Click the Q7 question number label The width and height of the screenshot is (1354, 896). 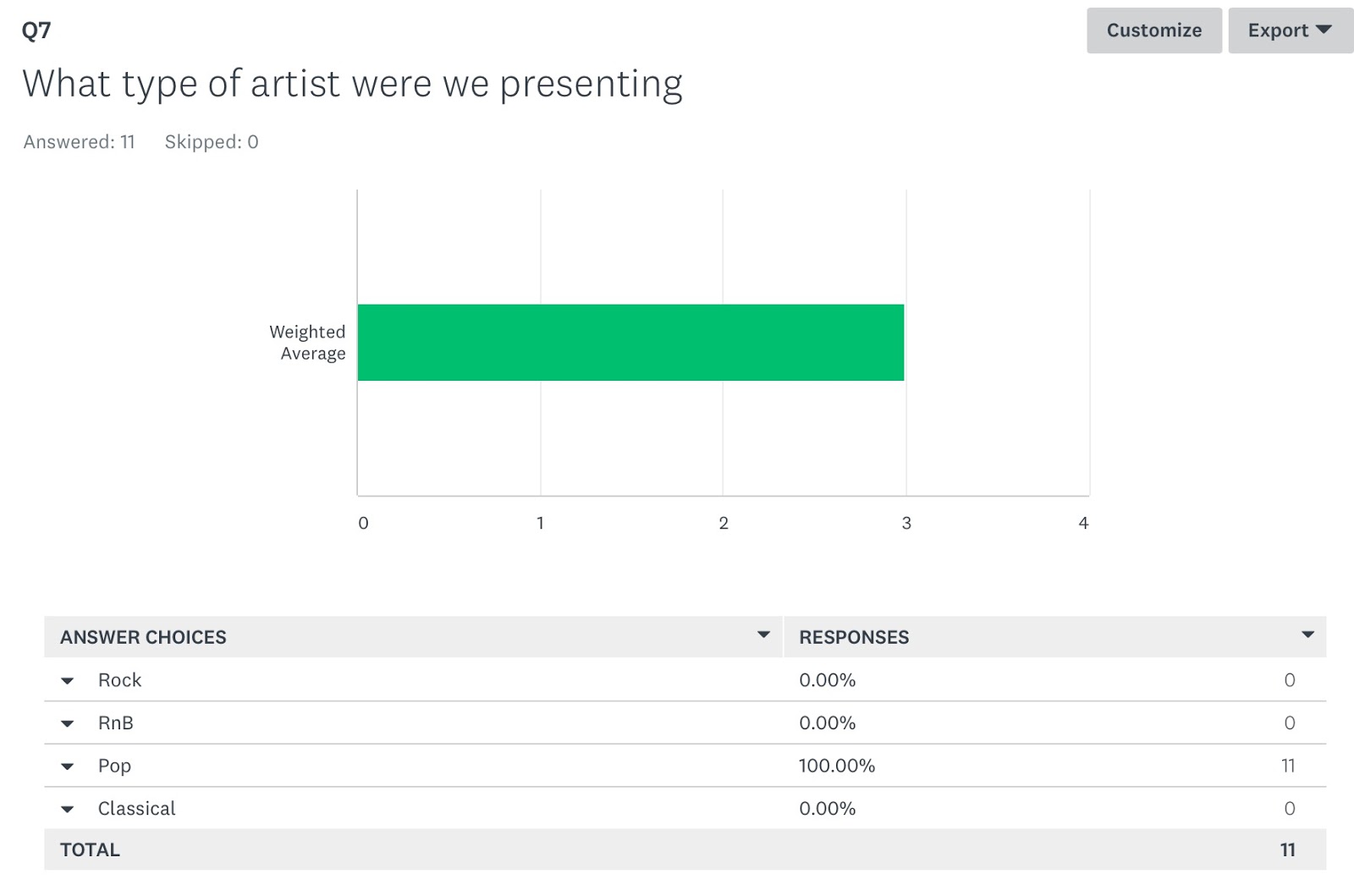[36, 30]
